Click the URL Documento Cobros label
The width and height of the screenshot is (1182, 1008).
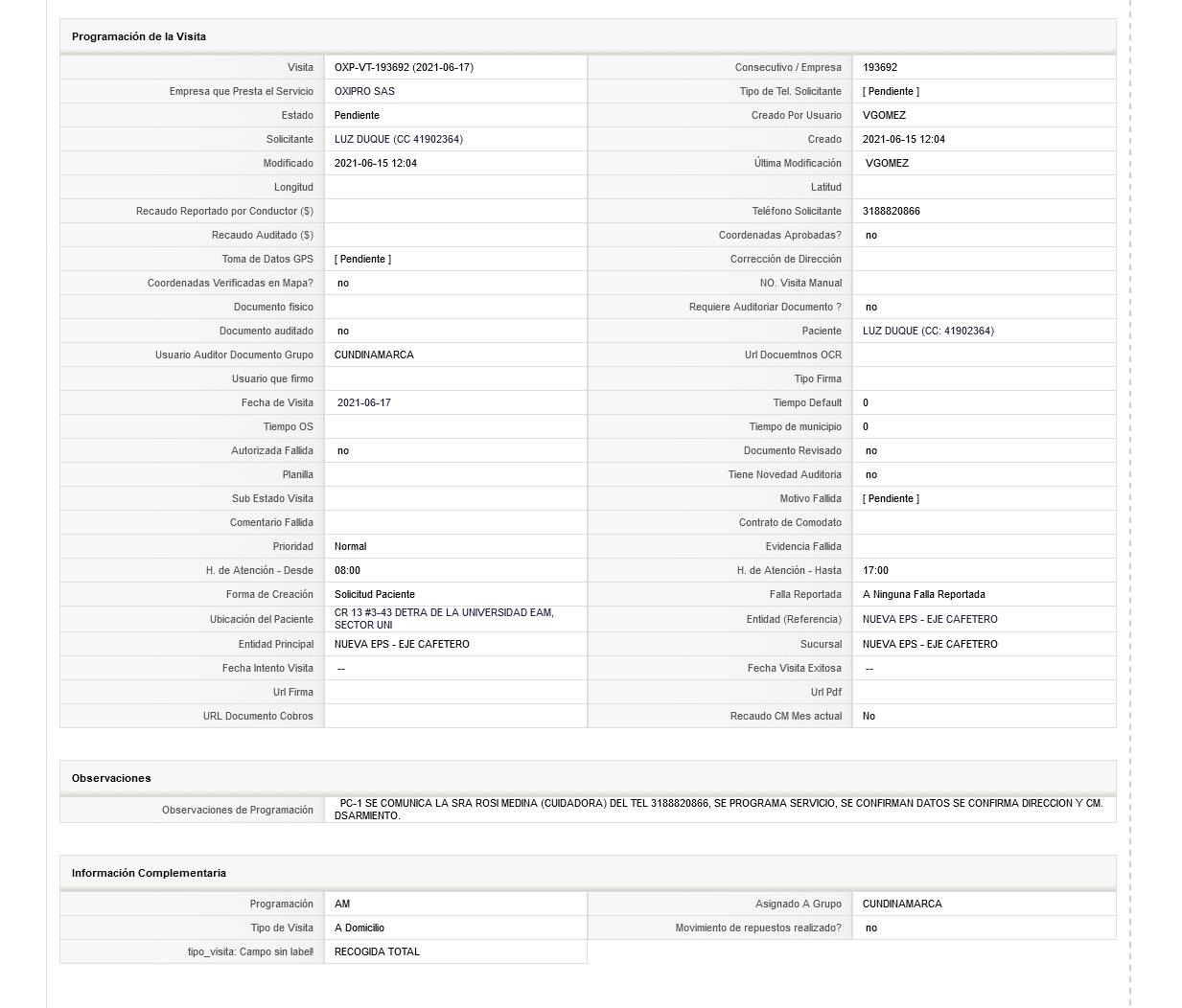tap(258, 716)
